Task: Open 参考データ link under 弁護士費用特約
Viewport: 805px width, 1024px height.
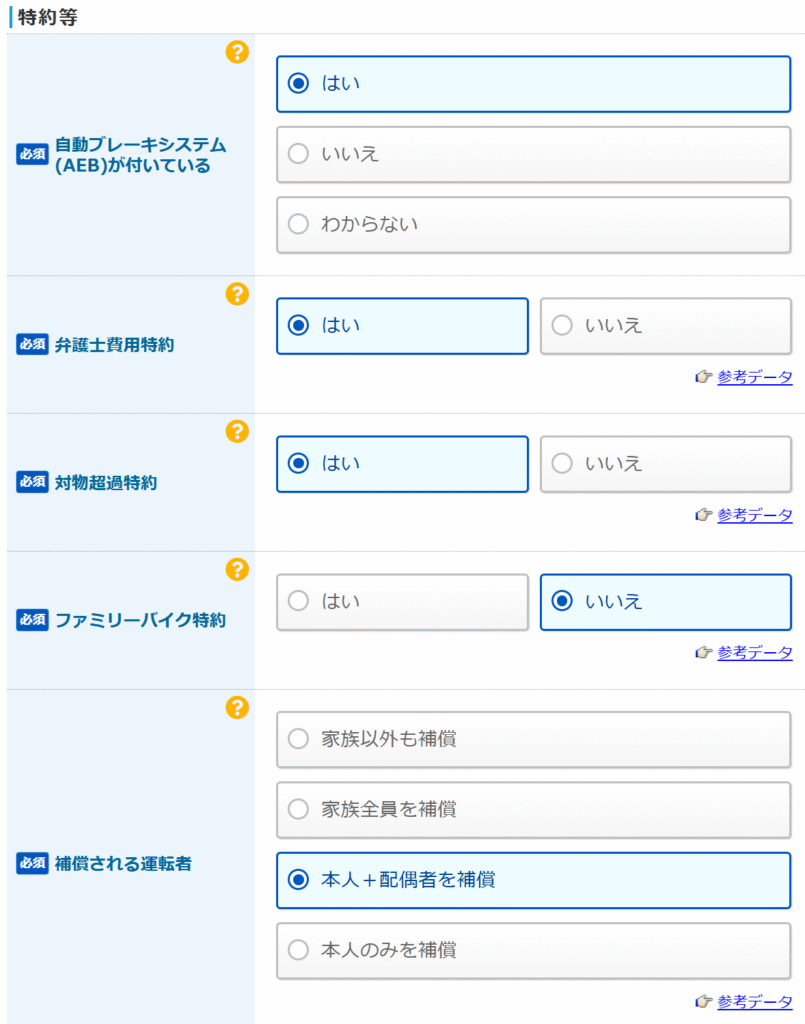Action: pos(754,377)
